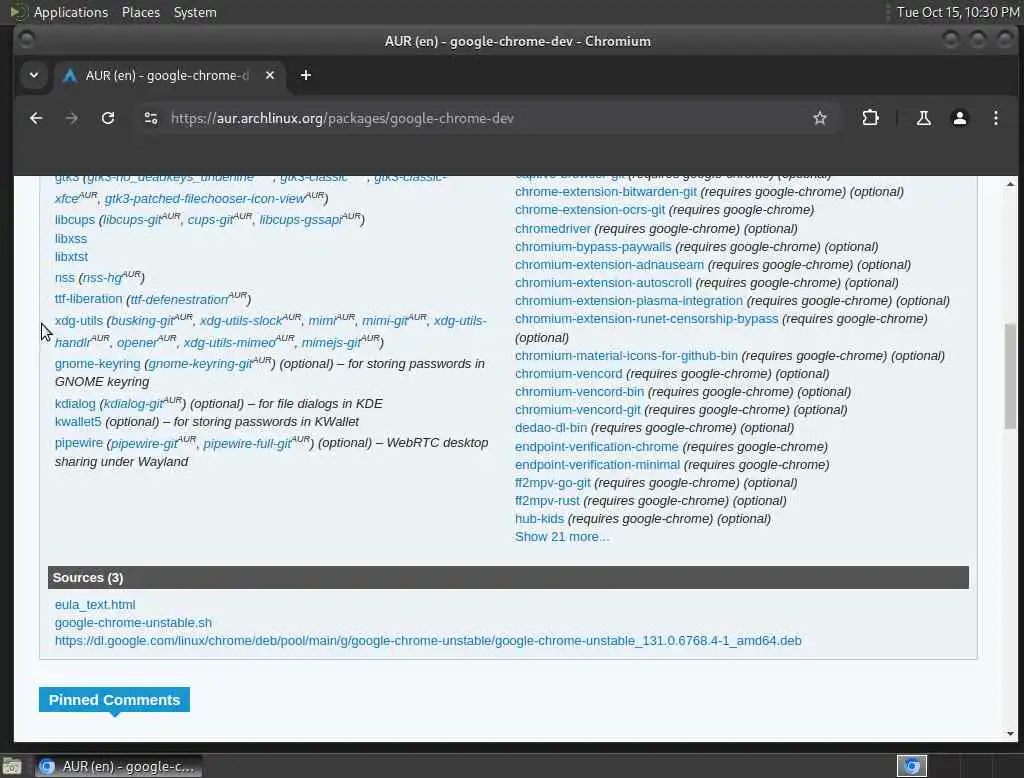This screenshot has height=778, width=1024.
Task: Open chromium-vencord-git link
Action: coord(578,410)
